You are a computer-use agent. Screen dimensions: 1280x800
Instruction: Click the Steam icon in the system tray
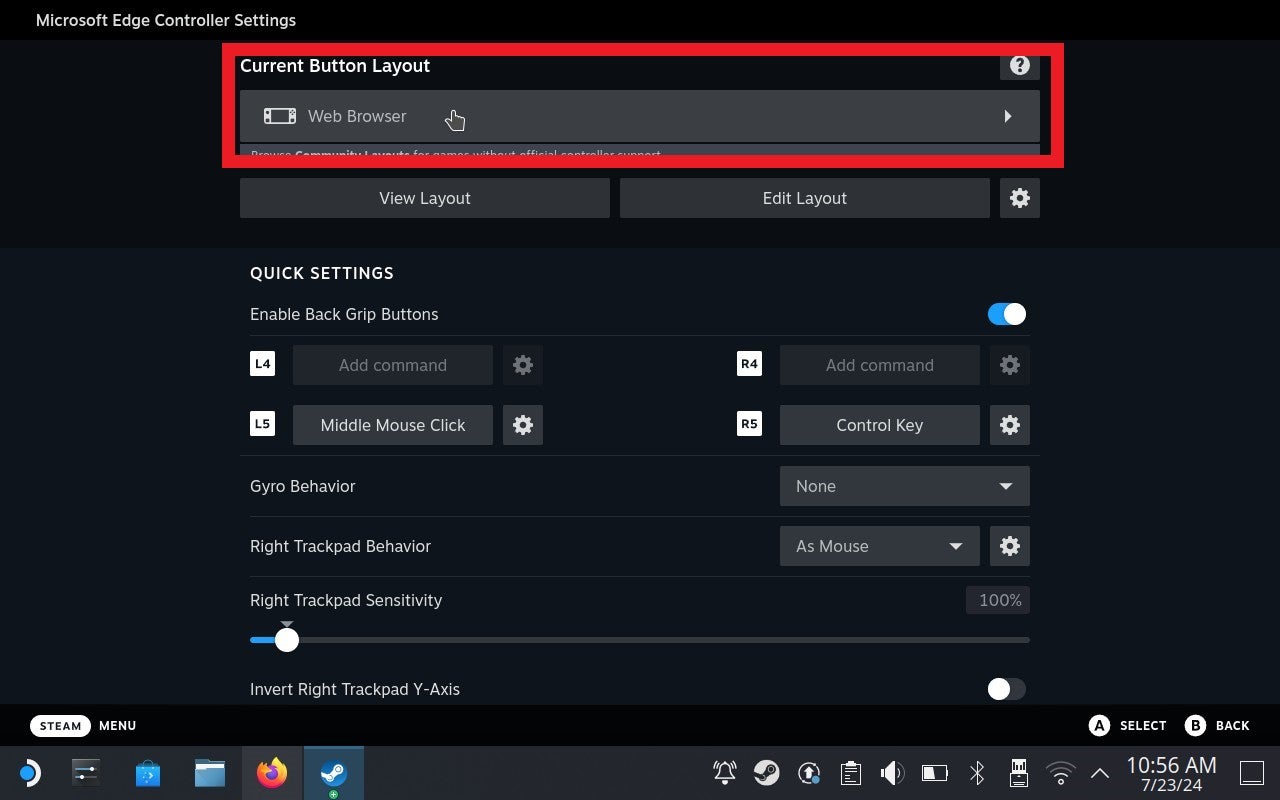tap(767, 772)
